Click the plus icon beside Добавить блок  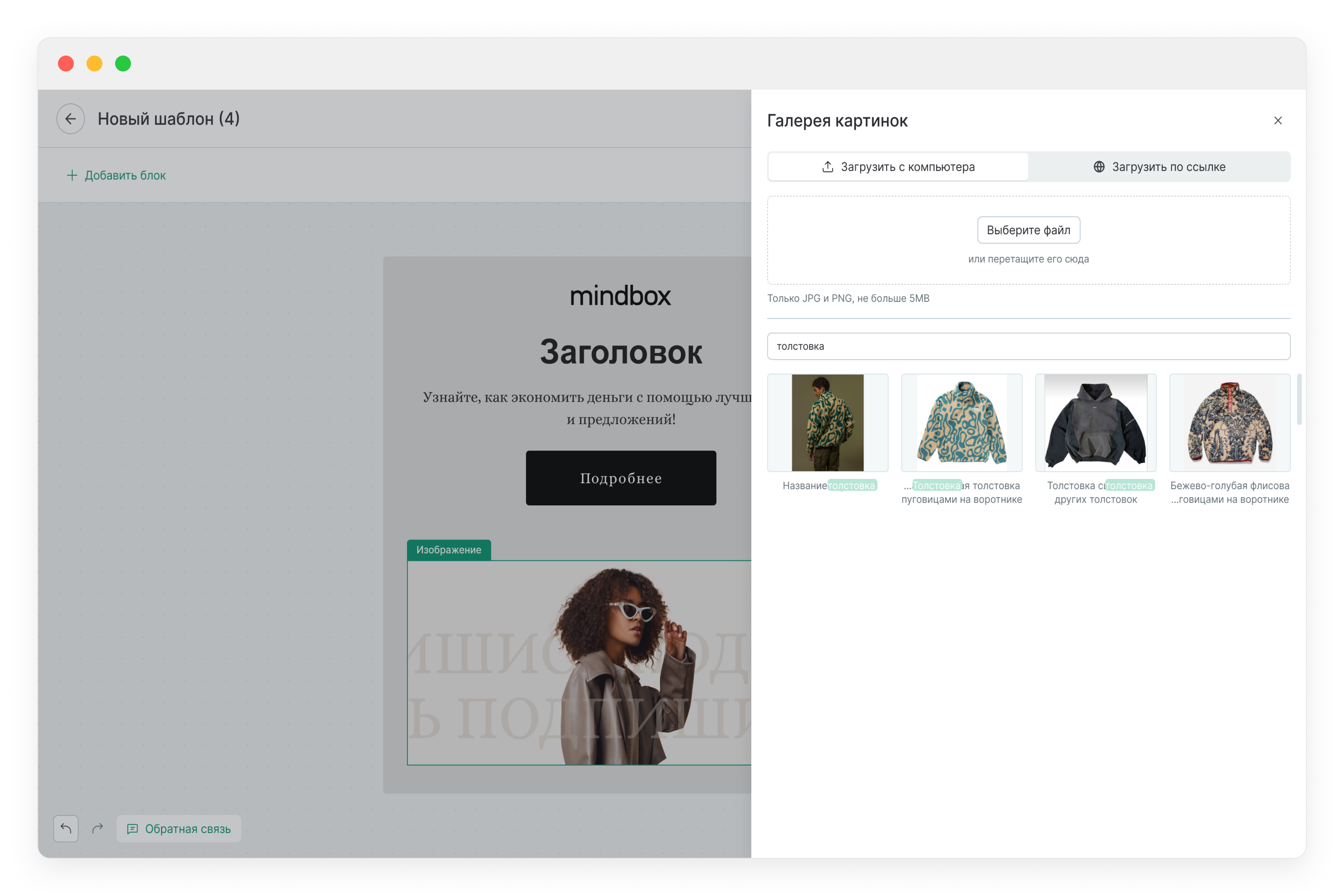pos(72,175)
